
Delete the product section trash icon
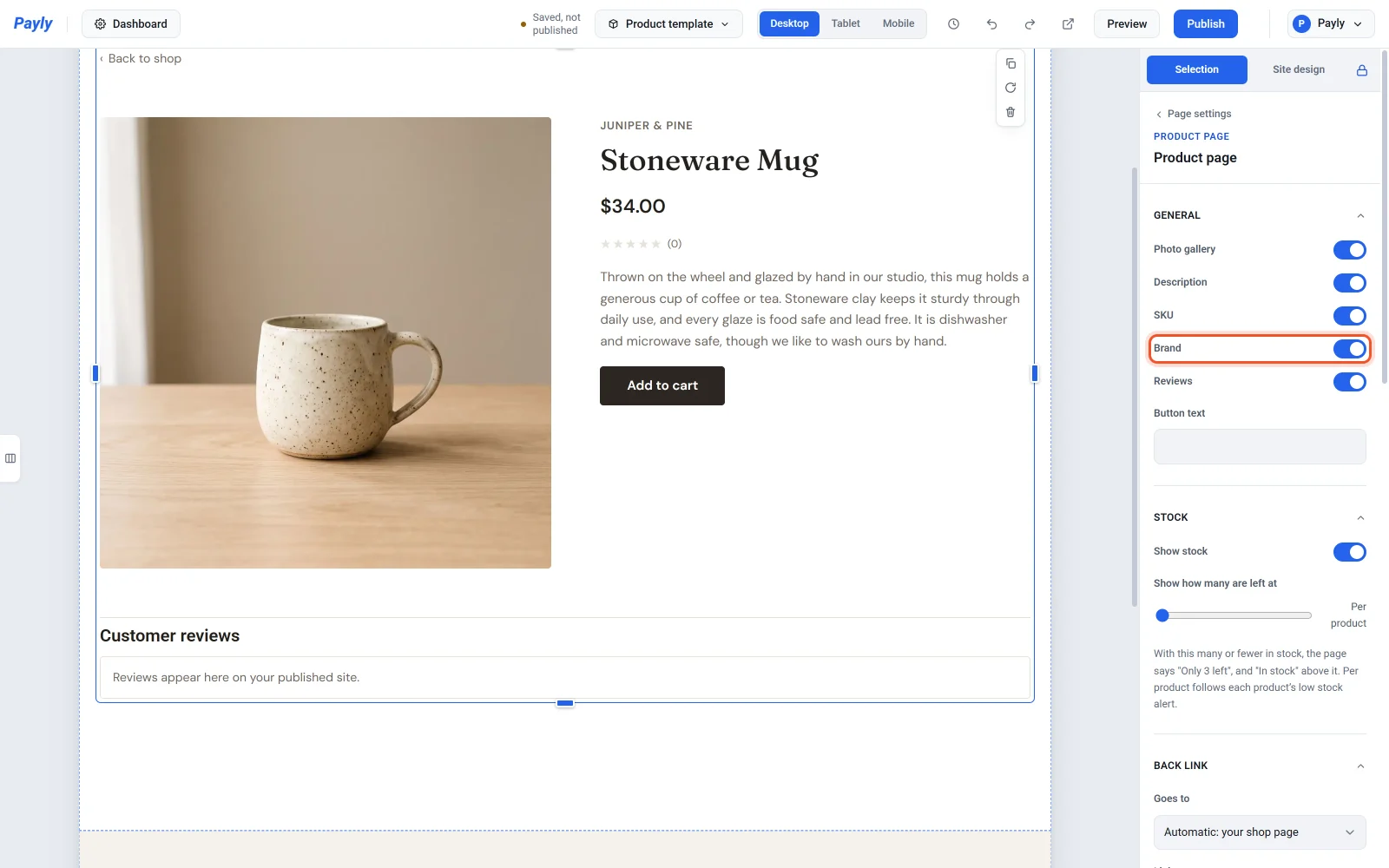(1010, 112)
